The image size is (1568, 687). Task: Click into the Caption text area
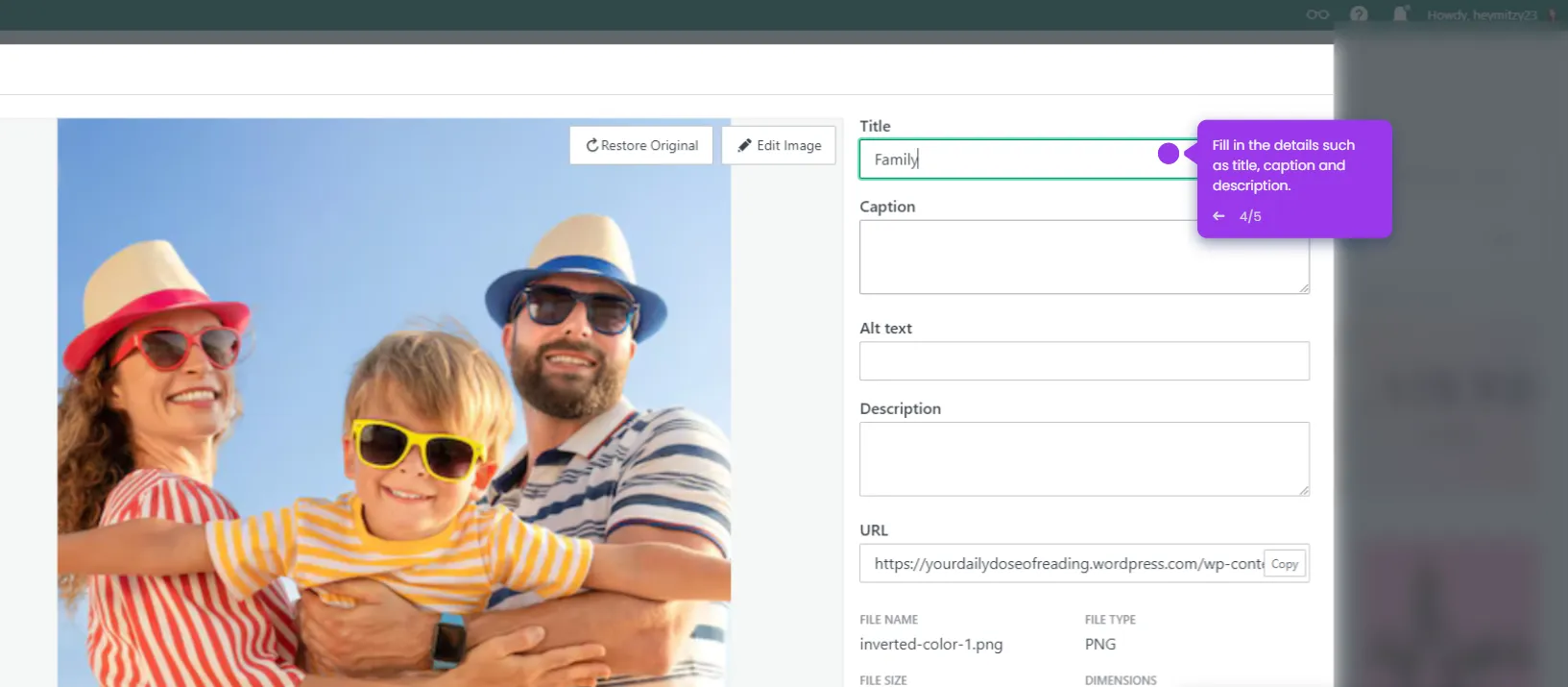click(x=1084, y=257)
